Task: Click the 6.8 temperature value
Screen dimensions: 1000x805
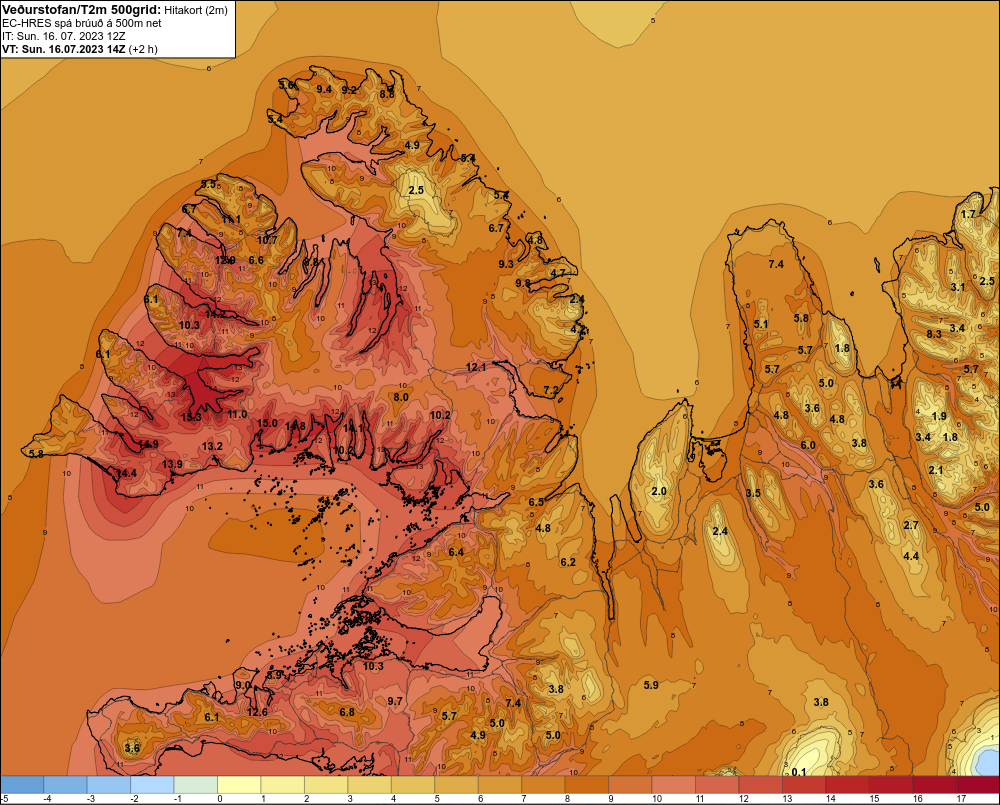Action: [x=347, y=713]
